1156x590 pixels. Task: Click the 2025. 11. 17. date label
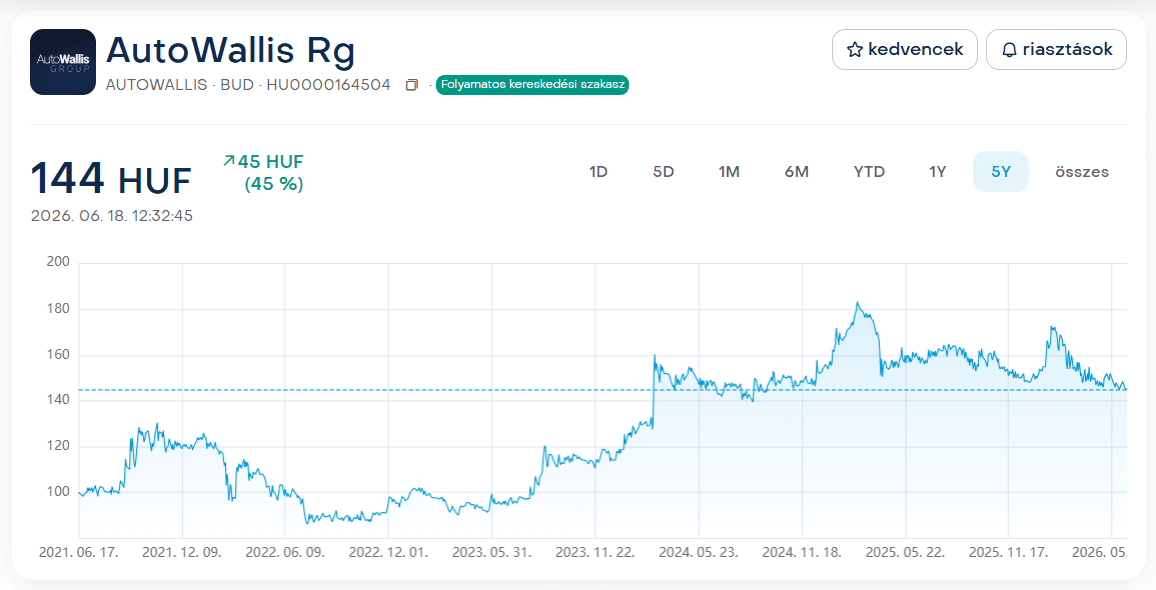point(1008,552)
